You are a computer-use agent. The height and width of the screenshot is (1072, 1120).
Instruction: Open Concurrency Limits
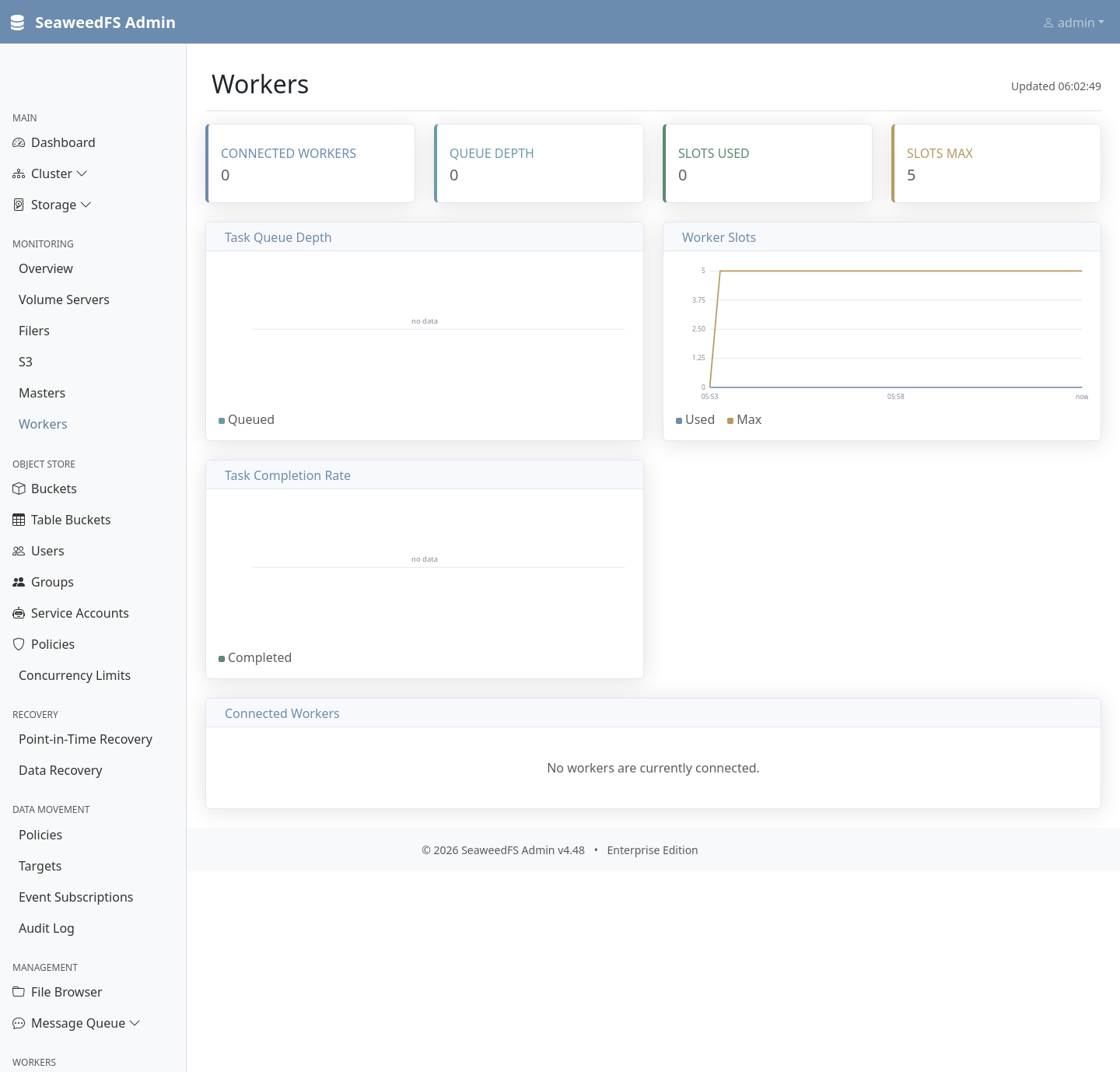pyautogui.click(x=75, y=675)
